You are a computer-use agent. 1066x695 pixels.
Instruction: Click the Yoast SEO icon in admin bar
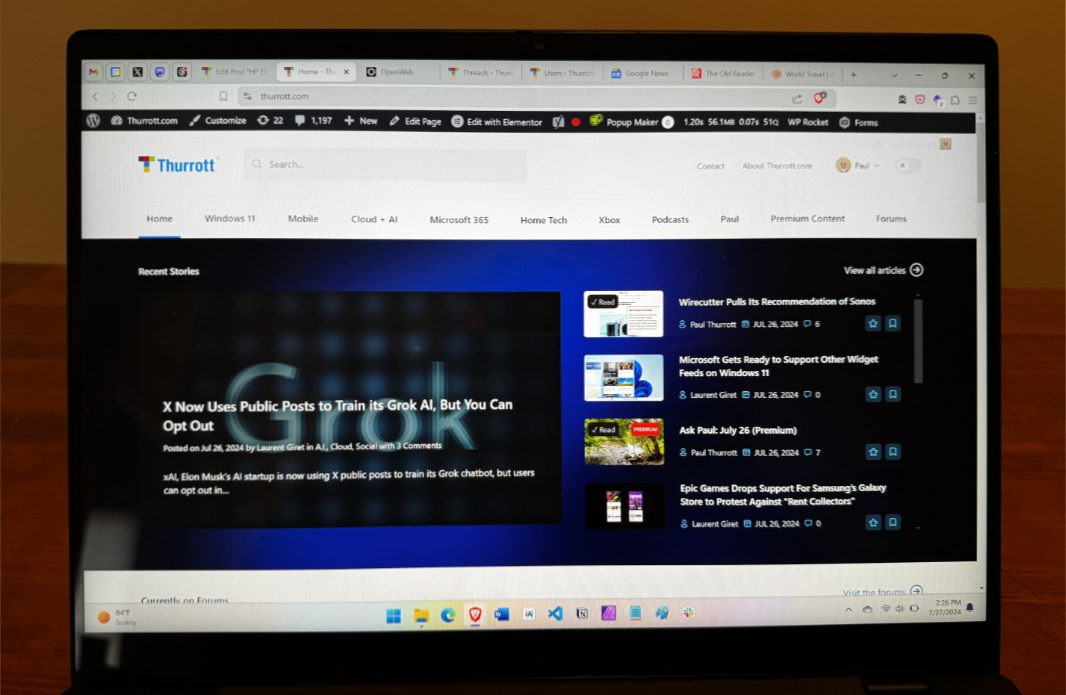[558, 122]
